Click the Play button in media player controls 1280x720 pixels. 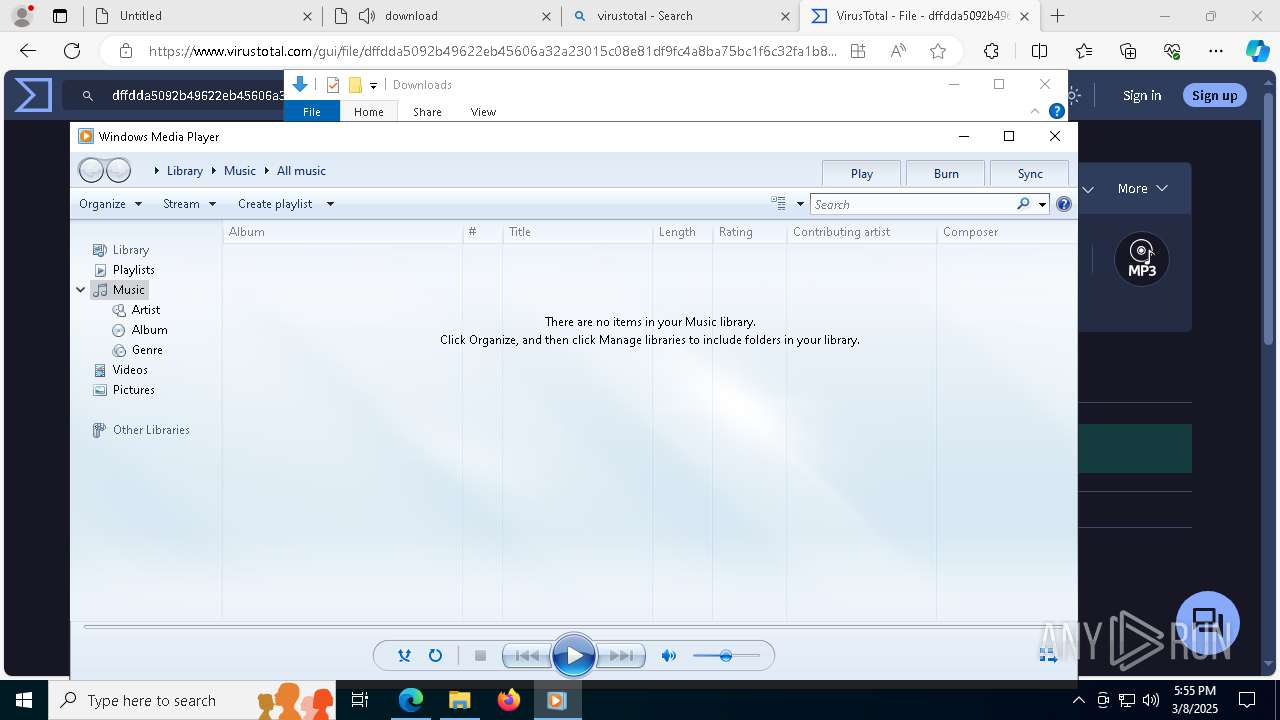[574, 656]
